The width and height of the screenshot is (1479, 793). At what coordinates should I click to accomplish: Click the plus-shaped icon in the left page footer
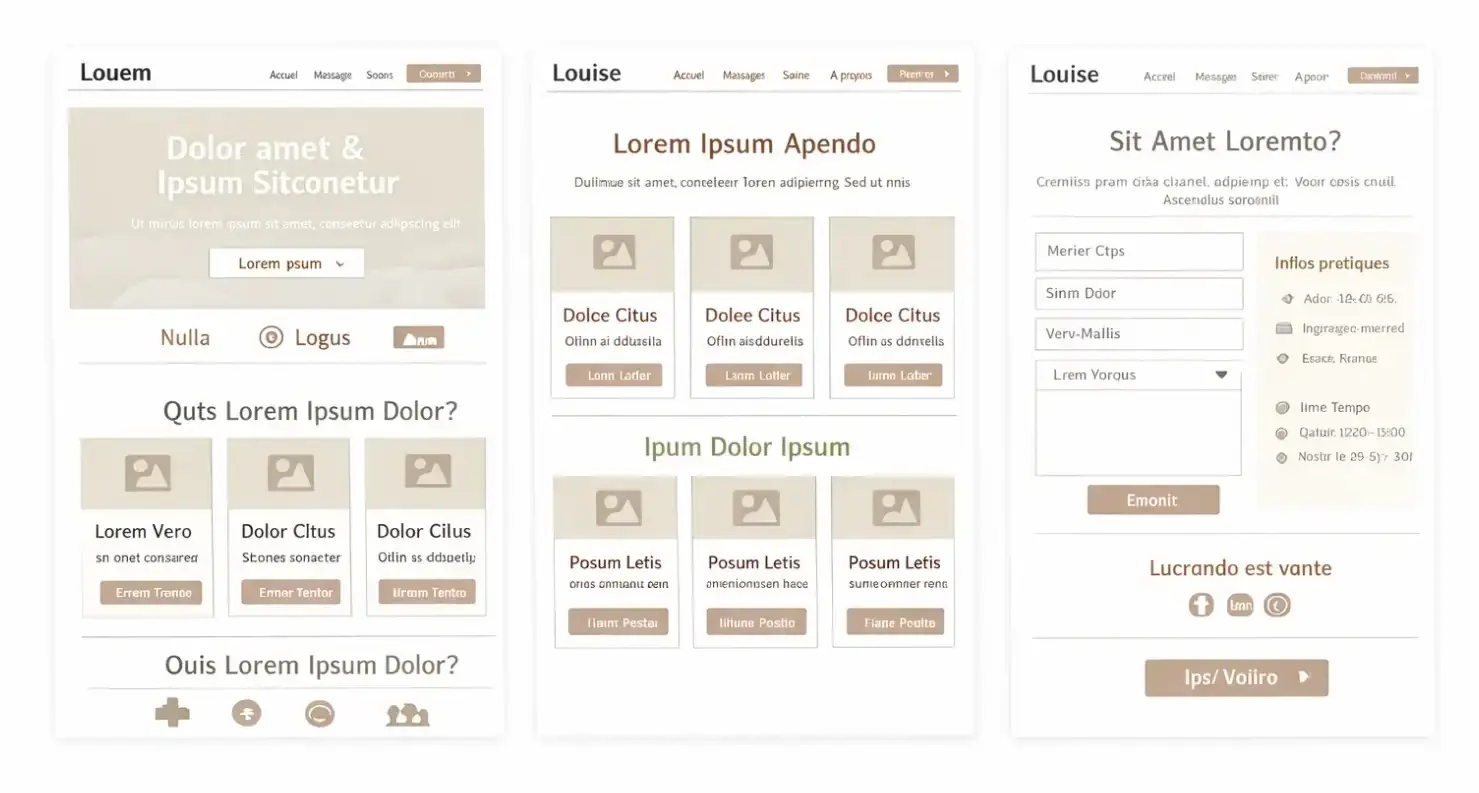[172, 713]
